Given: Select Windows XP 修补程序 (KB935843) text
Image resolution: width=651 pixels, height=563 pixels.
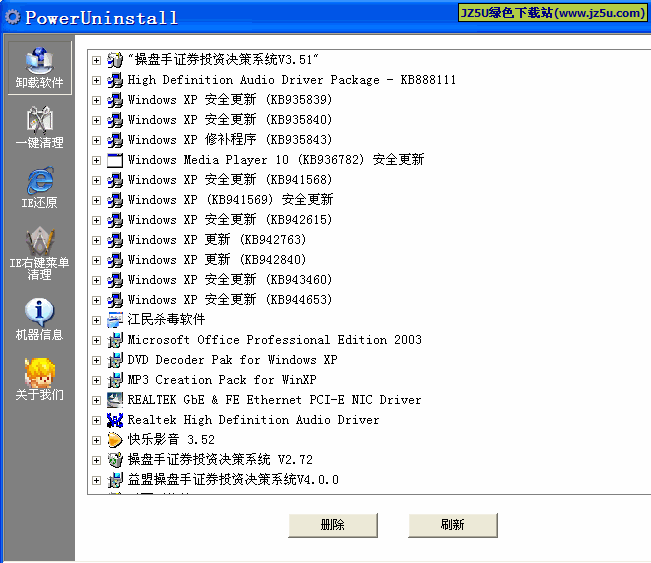Looking at the screenshot, I should point(230,140).
